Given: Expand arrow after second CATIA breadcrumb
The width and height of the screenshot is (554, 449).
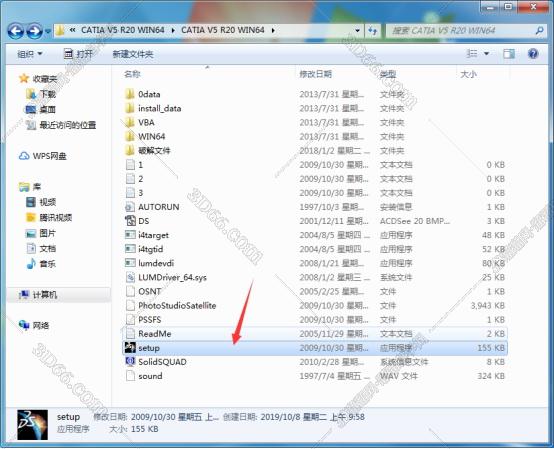Looking at the screenshot, I should [273, 31].
